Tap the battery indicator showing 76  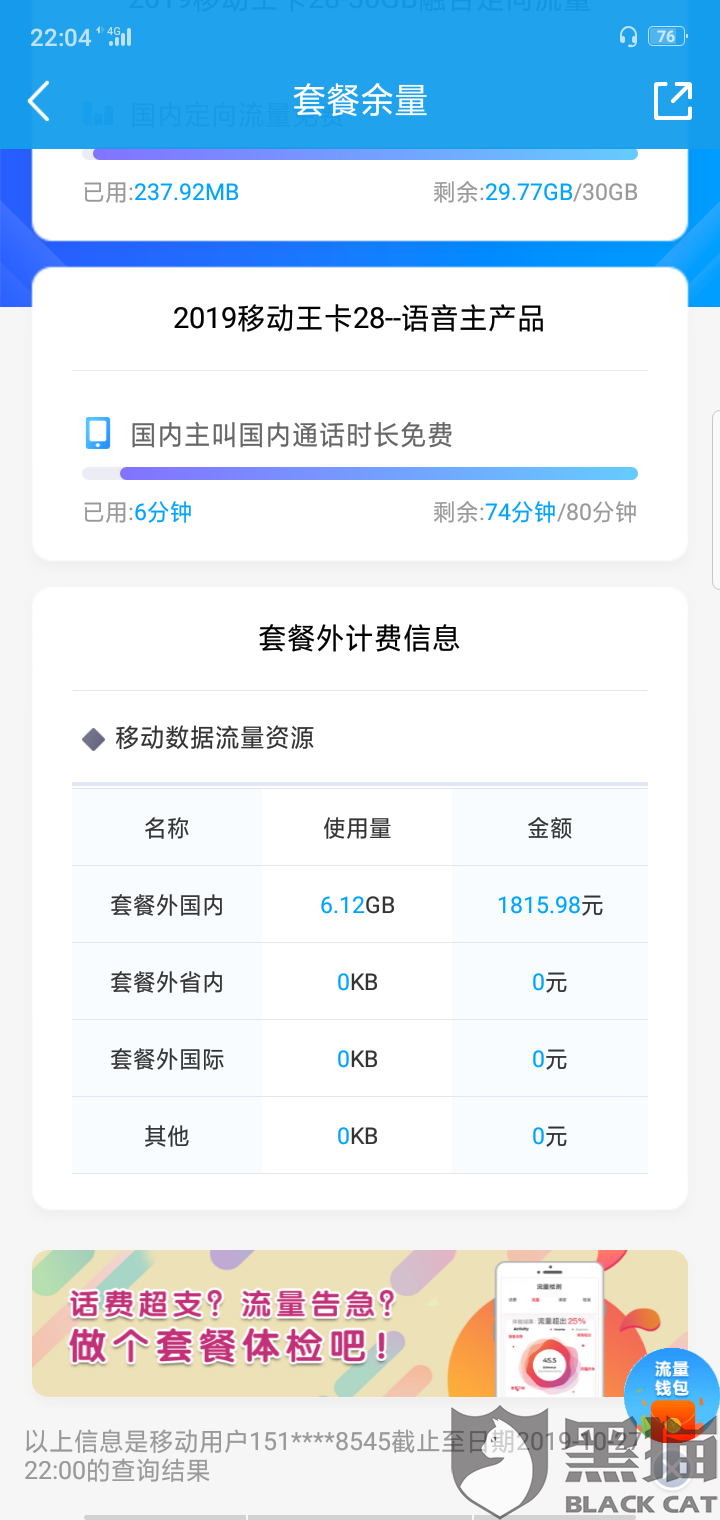(666, 37)
